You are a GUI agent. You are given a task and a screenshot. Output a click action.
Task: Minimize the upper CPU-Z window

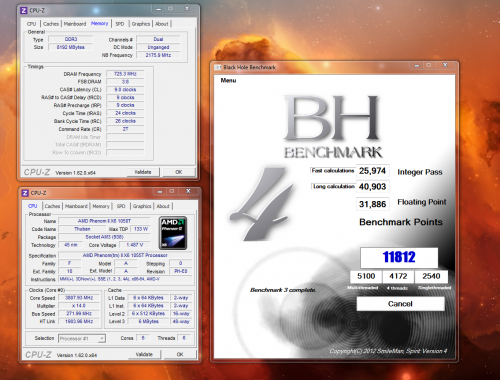[158, 9]
